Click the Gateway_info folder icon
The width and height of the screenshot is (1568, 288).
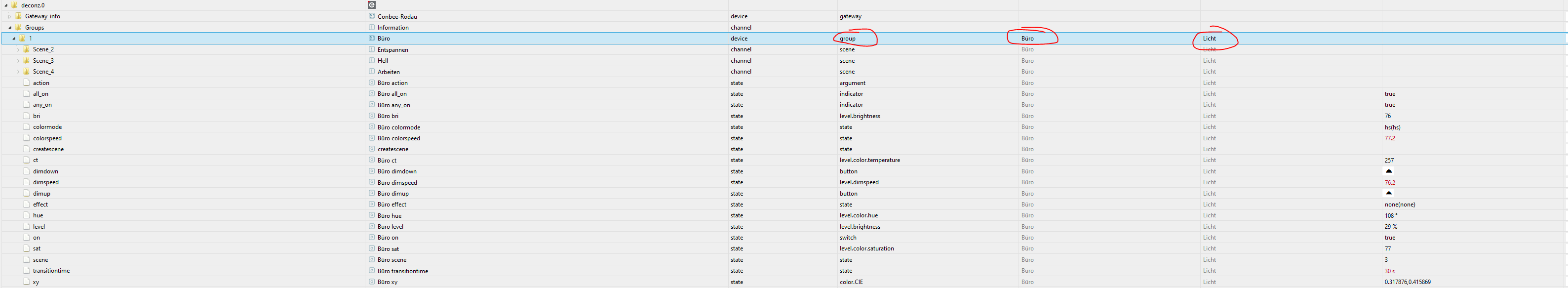18,16
